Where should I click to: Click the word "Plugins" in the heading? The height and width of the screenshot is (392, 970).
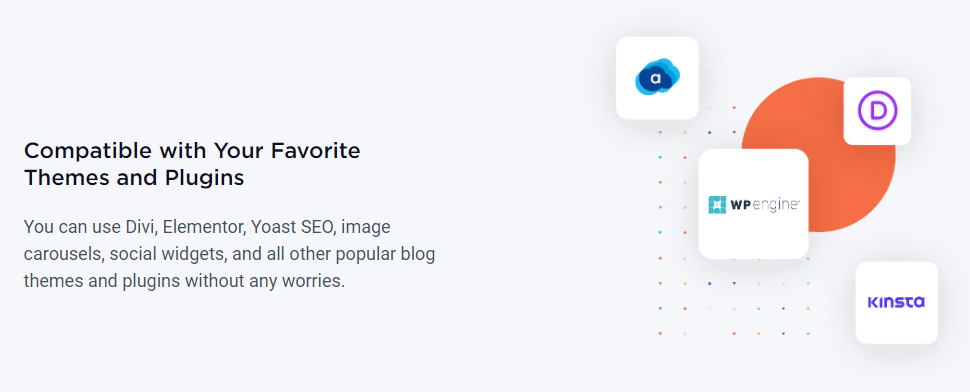[x=204, y=179]
